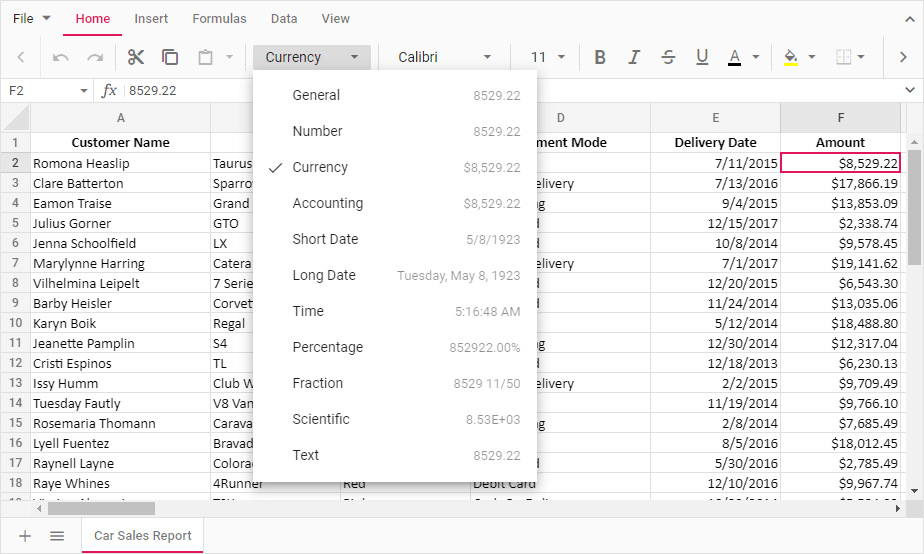Click the fill color paint bucket

791,57
